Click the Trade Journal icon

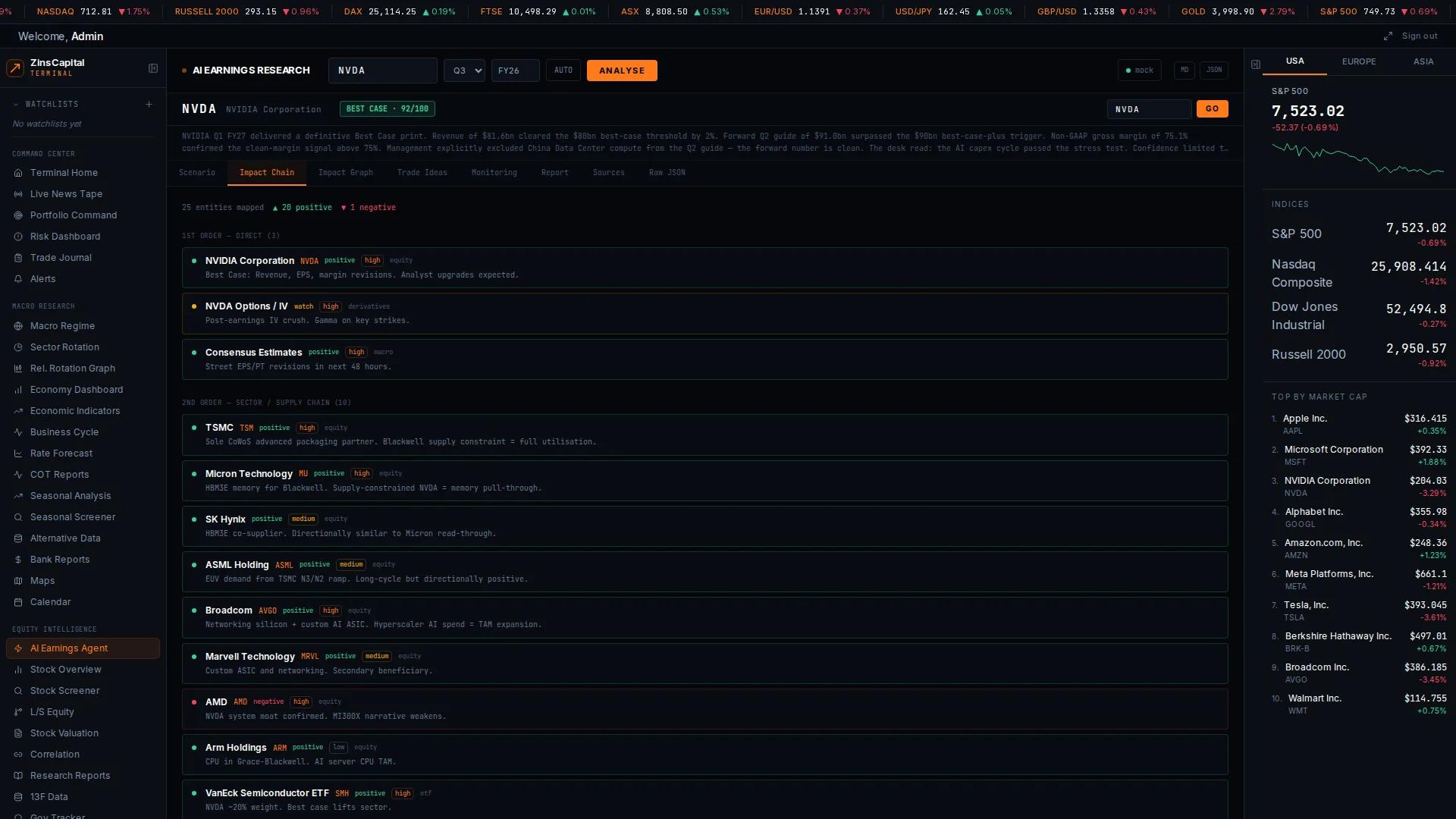[18, 258]
